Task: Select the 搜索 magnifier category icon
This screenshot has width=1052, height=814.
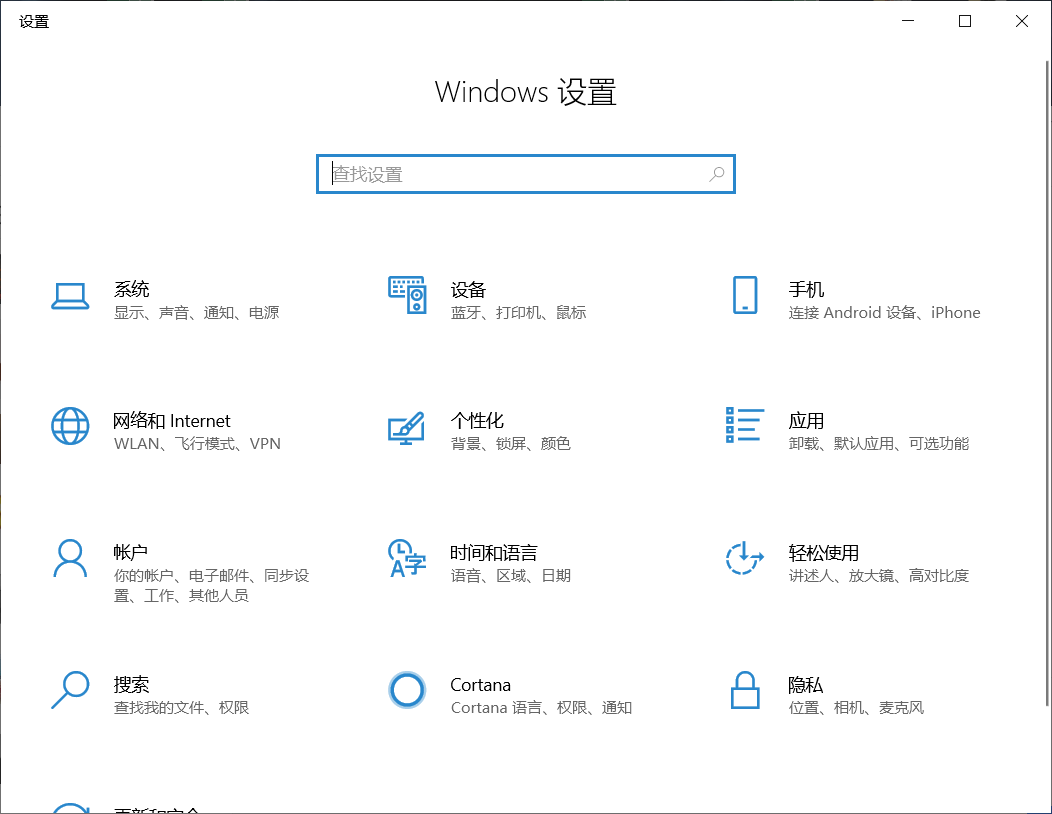Action: (70, 690)
